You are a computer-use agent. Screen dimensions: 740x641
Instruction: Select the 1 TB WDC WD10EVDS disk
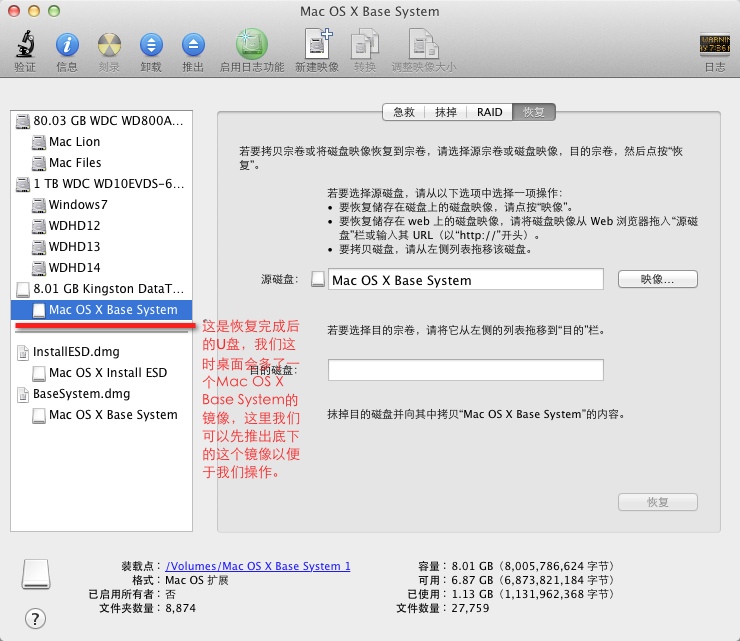(101, 184)
